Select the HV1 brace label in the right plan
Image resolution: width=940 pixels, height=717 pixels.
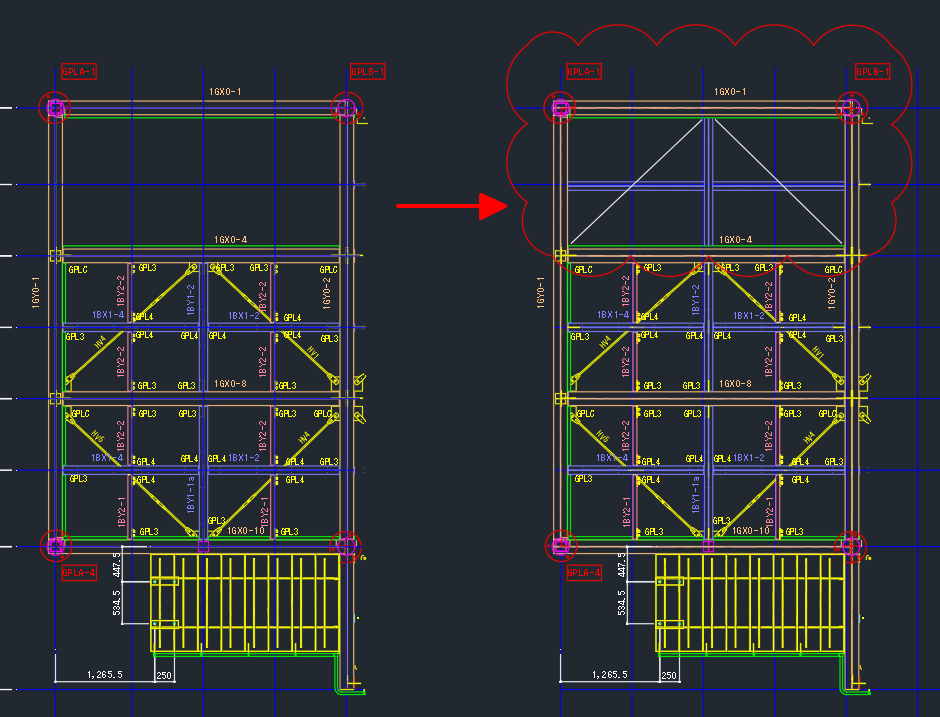tap(818, 352)
